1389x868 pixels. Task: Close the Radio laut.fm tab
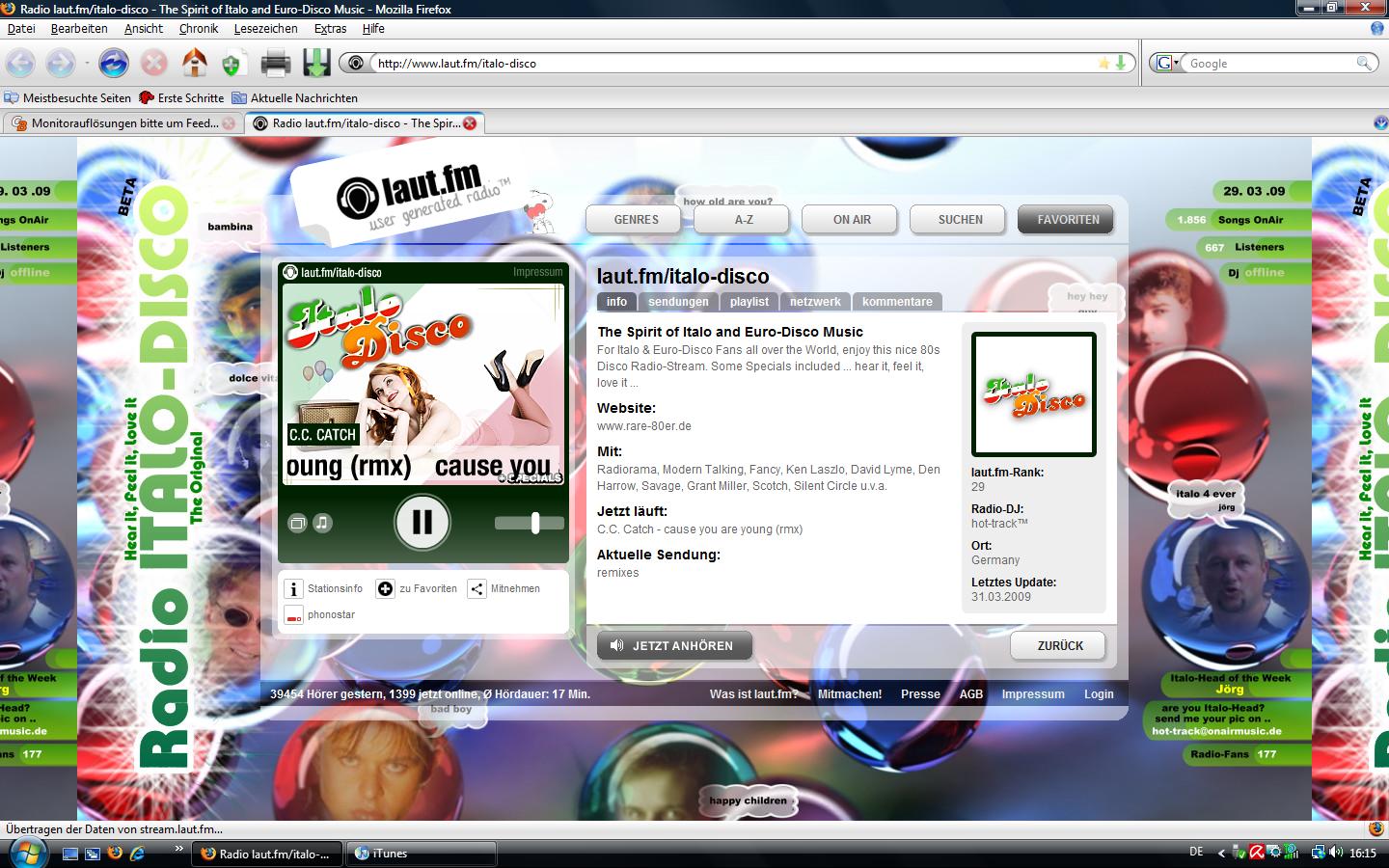coord(470,123)
